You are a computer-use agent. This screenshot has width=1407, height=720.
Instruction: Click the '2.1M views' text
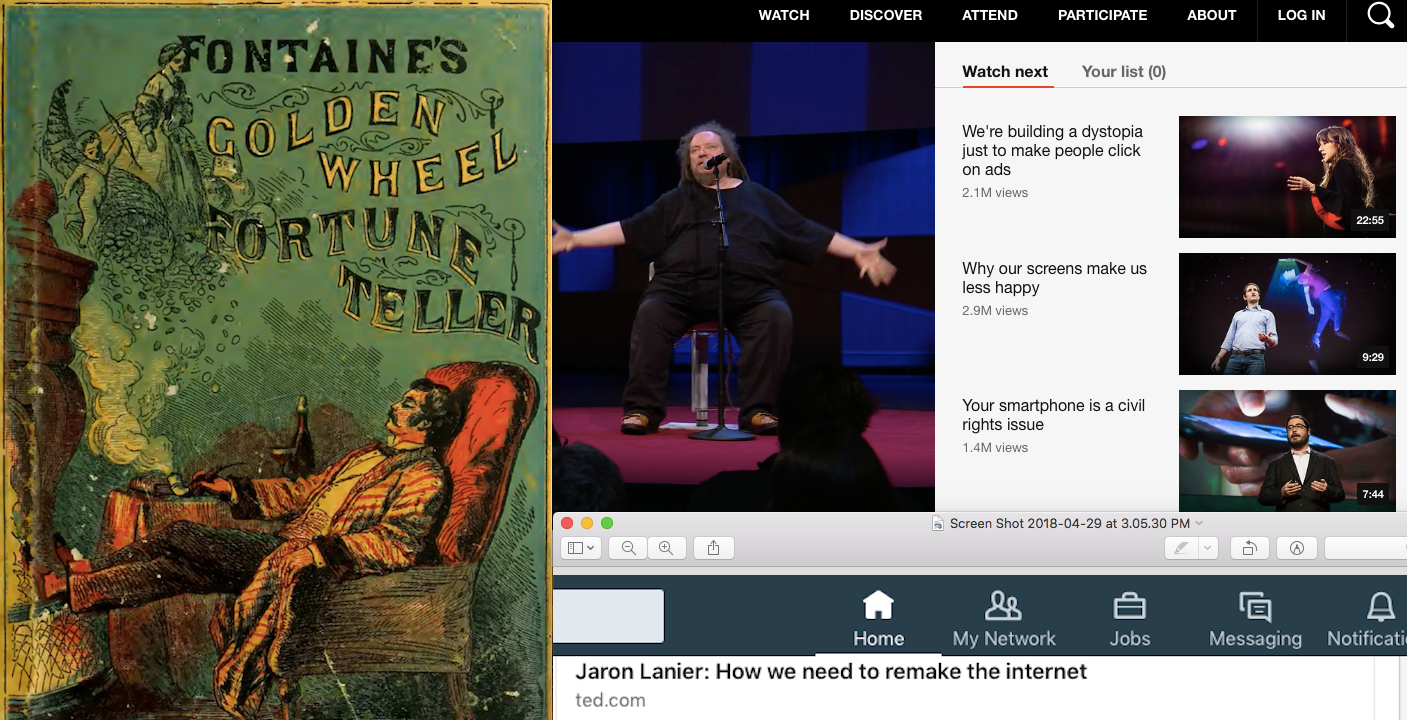[x=995, y=193]
